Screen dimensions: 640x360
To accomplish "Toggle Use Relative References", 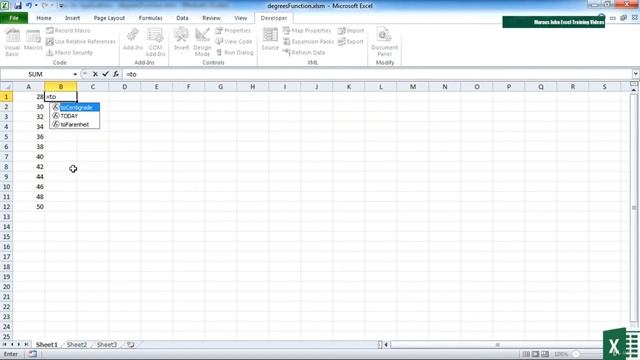I will (80, 42).
